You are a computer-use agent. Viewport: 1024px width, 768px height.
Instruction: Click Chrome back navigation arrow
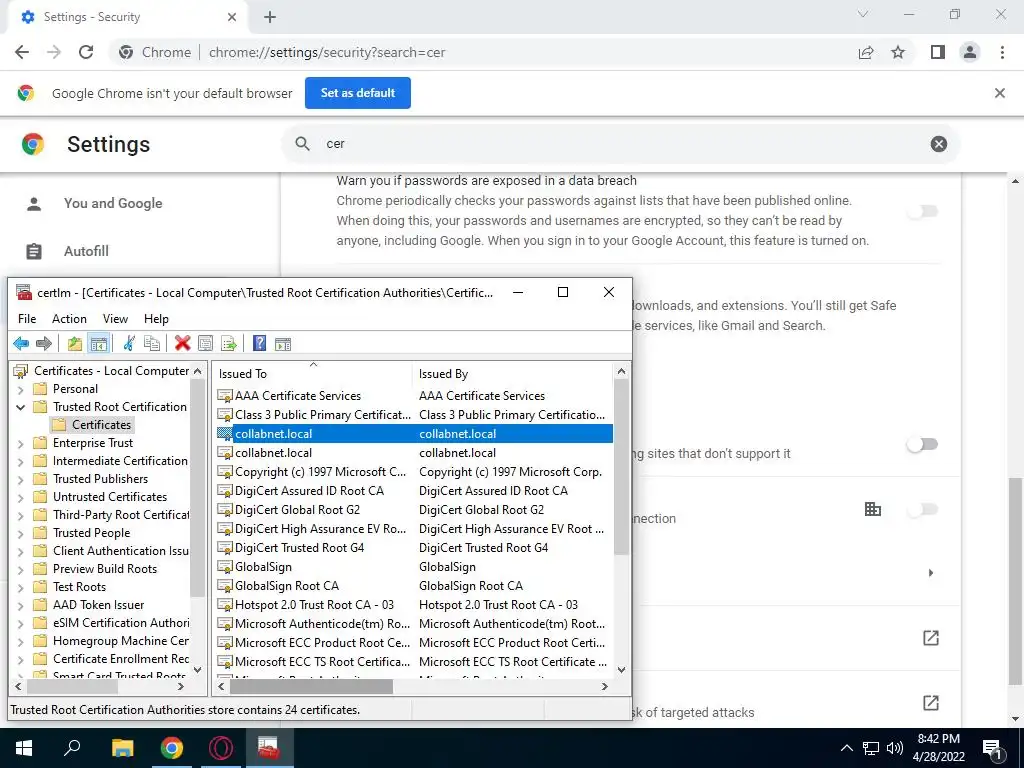point(22,52)
